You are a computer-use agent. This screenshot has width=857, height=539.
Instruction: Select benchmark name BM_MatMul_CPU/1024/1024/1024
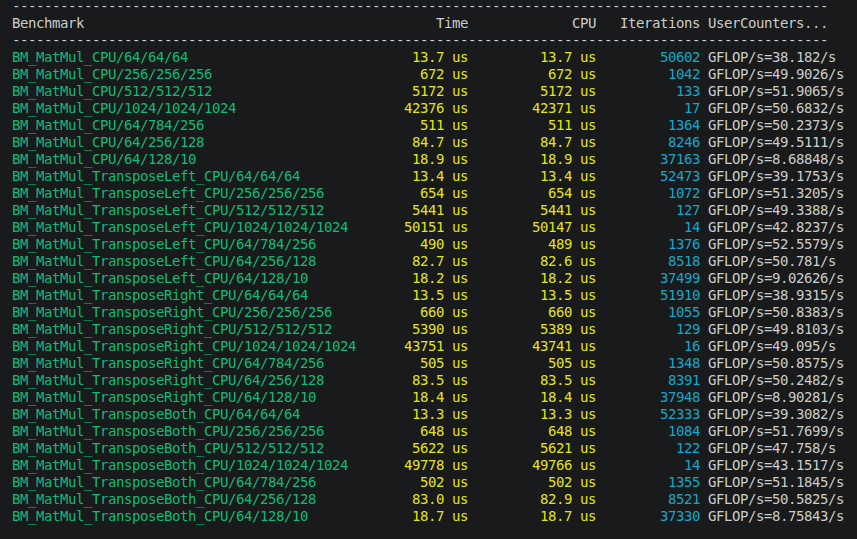pyautogui.click(x=124, y=108)
